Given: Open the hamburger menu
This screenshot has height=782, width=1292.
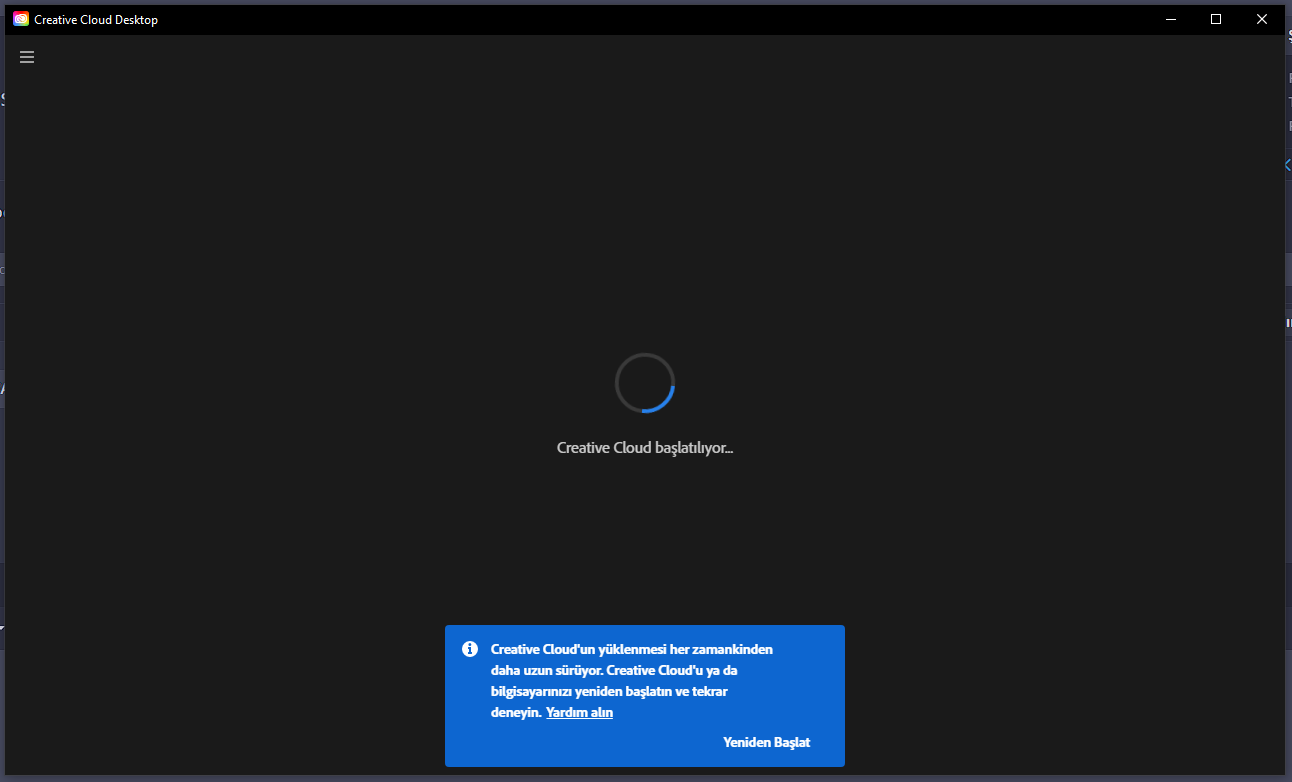Looking at the screenshot, I should click(27, 57).
